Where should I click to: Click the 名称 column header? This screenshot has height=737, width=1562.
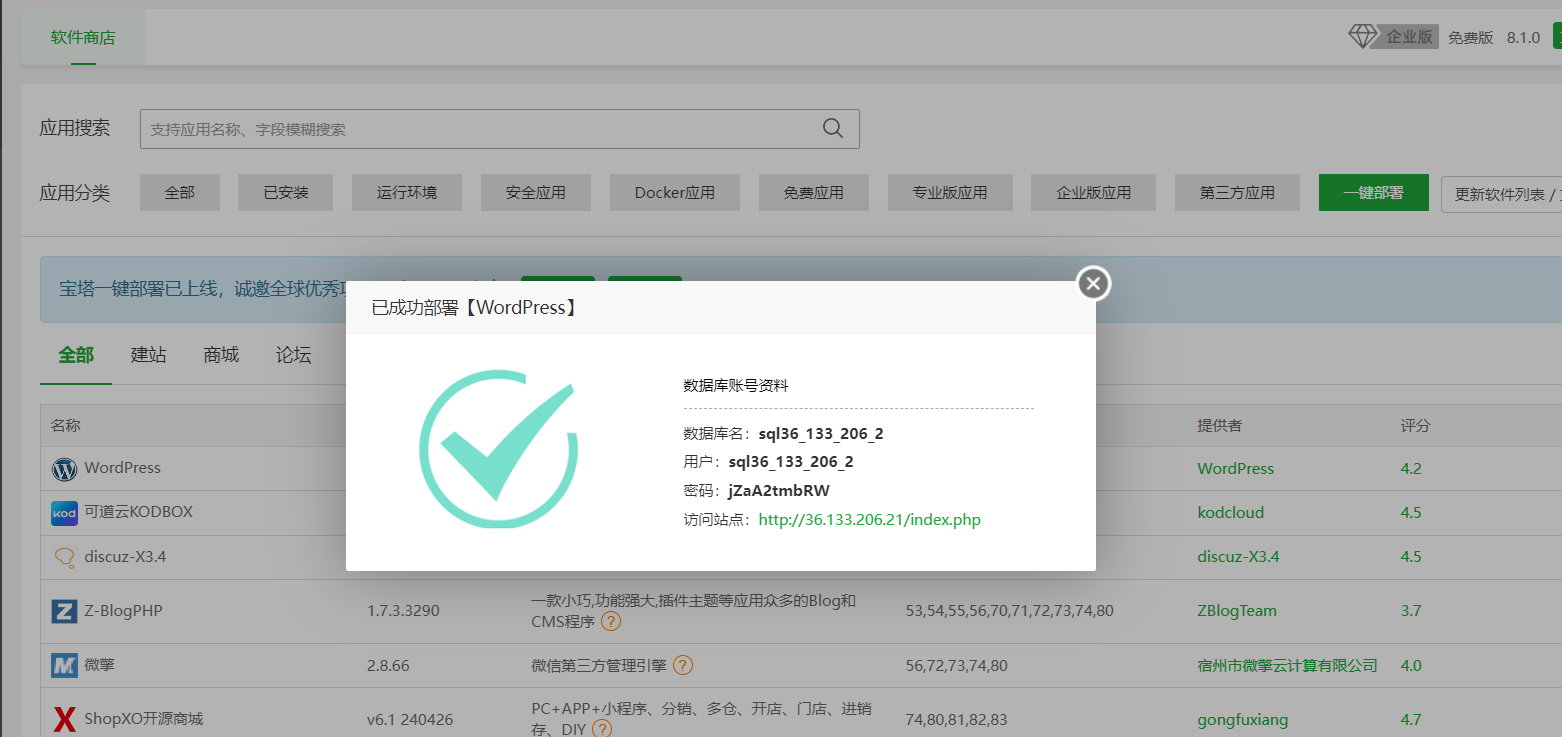[x=66, y=425]
